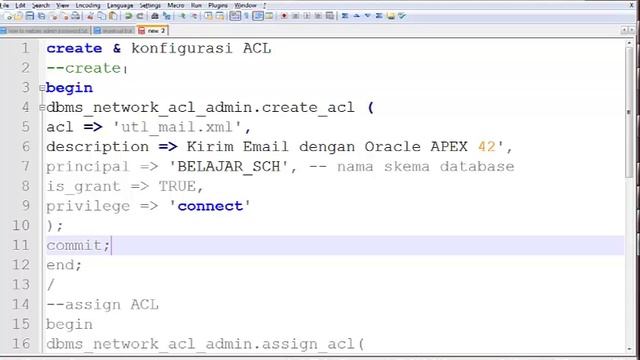The height and width of the screenshot is (360, 640).
Task: Click the Stop Recording macro icon
Action: [296, 16]
